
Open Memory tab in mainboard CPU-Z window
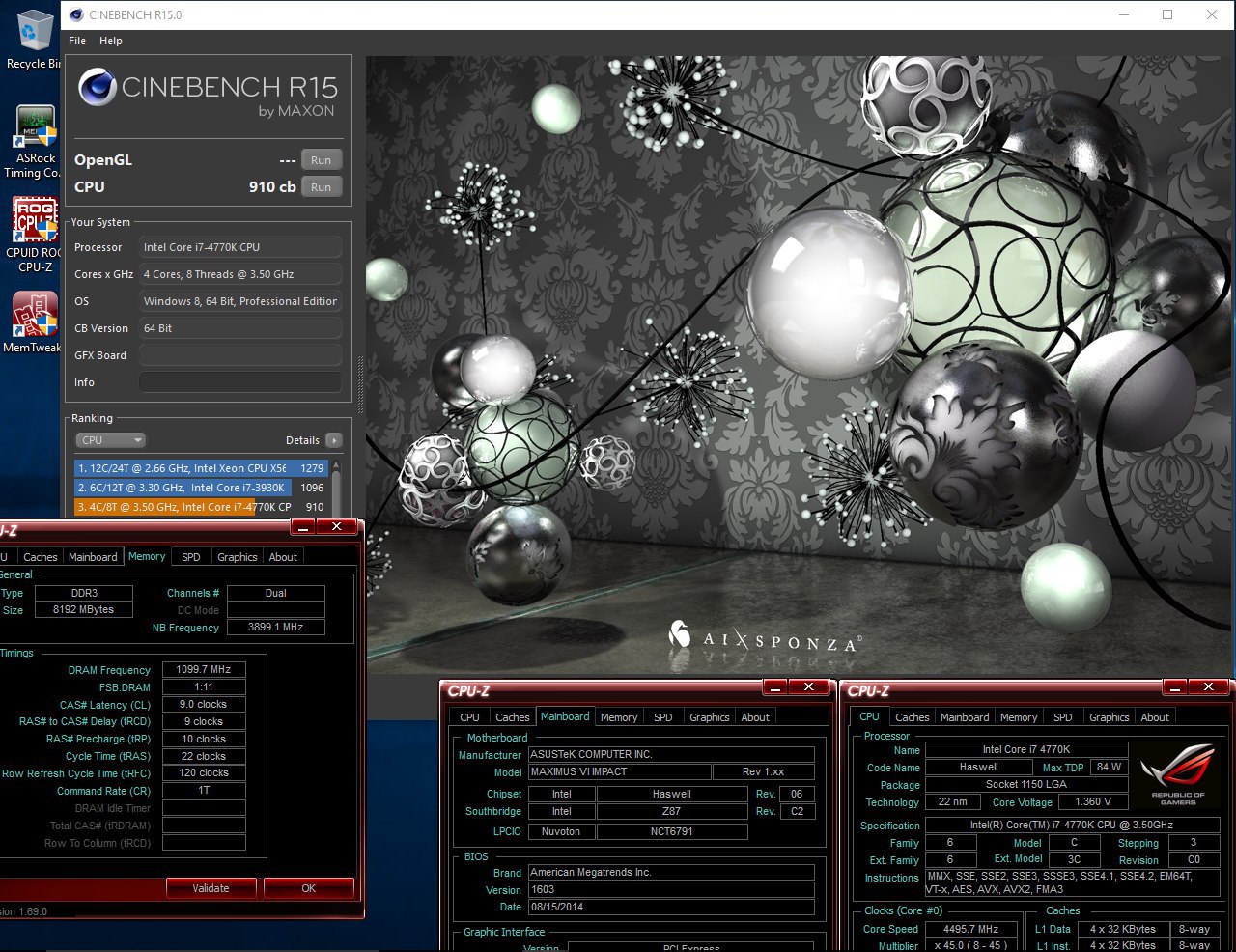coord(619,717)
